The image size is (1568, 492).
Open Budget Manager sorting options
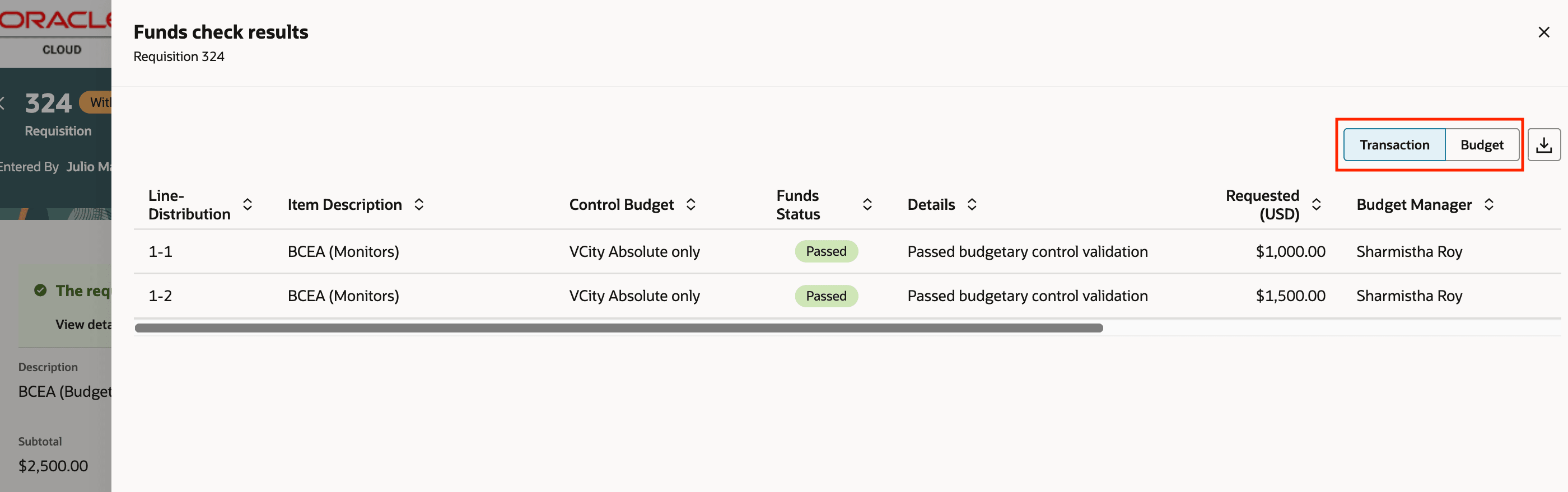click(x=1490, y=204)
